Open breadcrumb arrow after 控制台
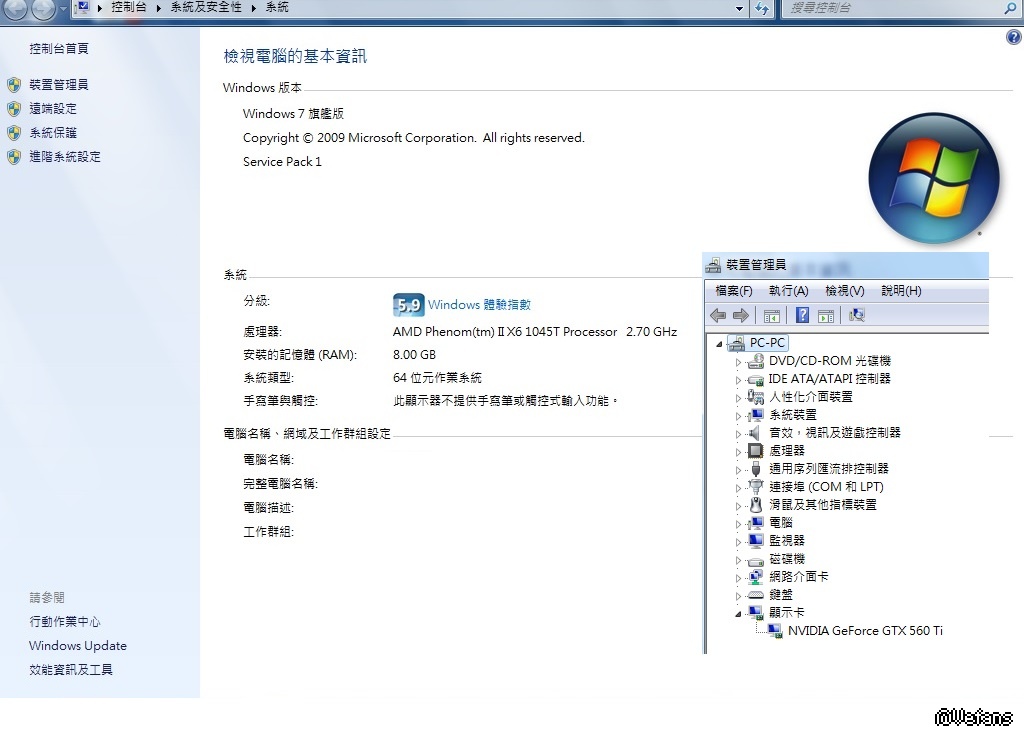The height and width of the screenshot is (738, 1024). 159,8
